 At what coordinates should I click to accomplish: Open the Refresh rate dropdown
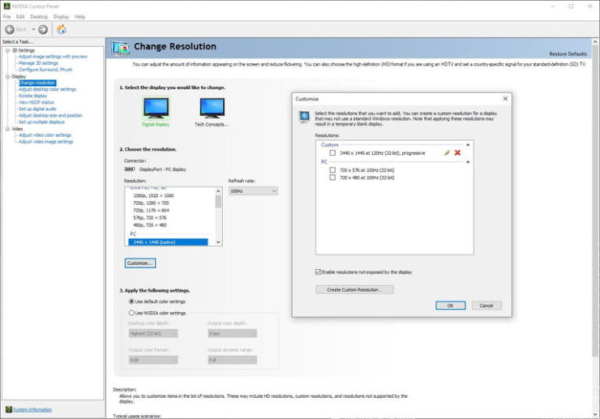click(253, 191)
